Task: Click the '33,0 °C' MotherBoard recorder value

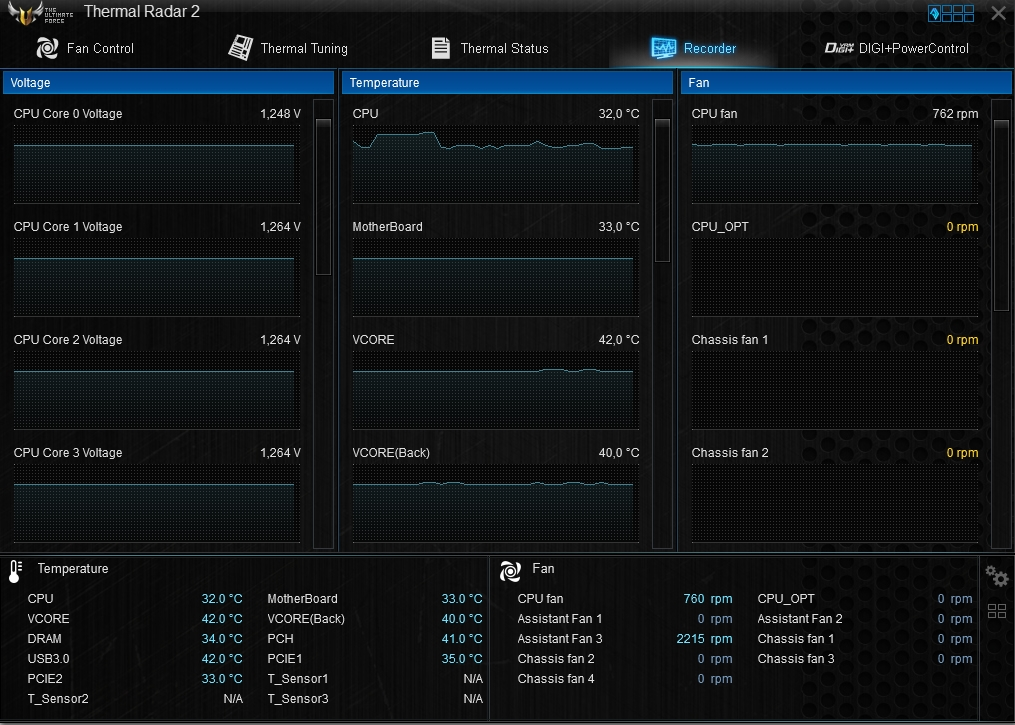Action: click(619, 227)
